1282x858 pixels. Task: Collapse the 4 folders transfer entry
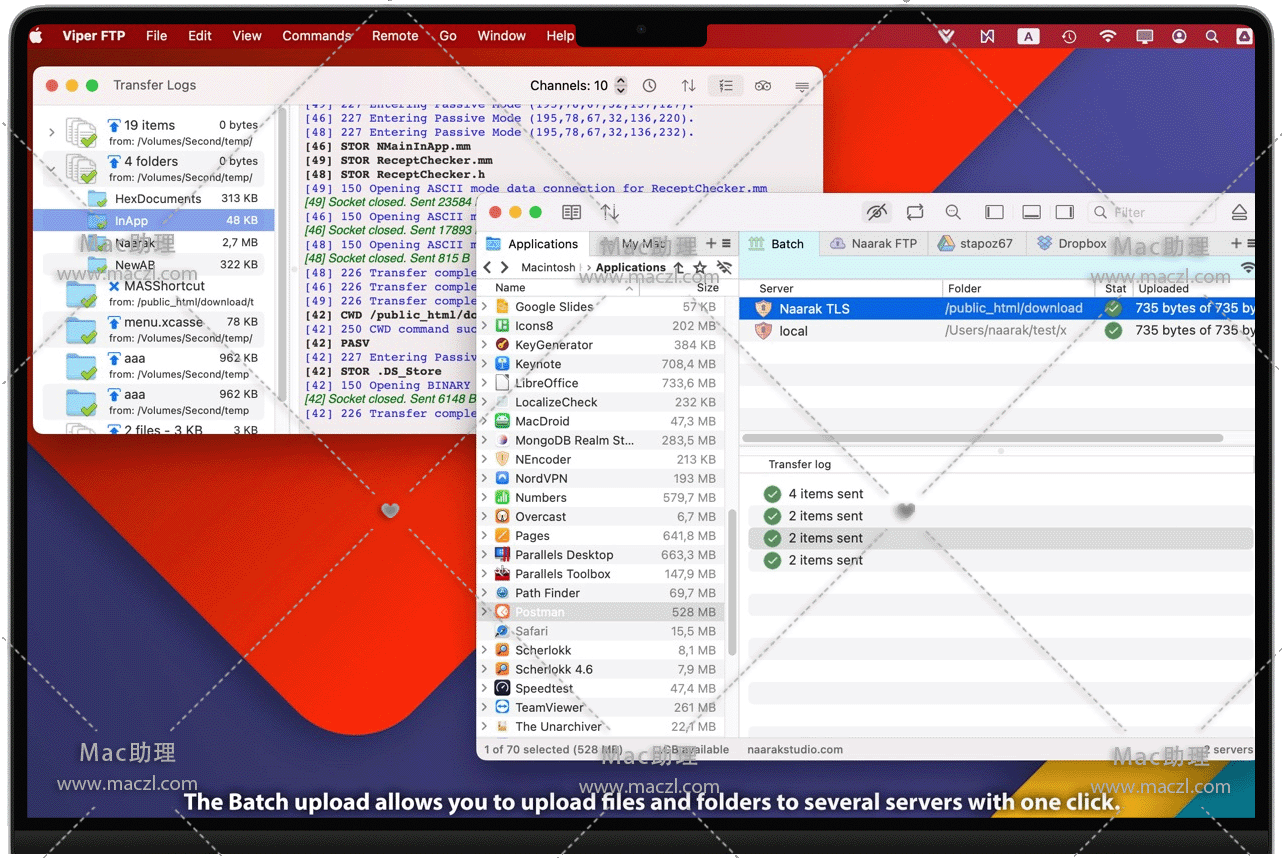[52, 168]
